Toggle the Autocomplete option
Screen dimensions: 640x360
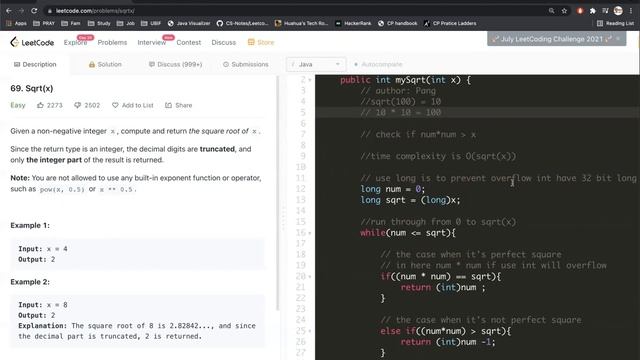point(378,64)
